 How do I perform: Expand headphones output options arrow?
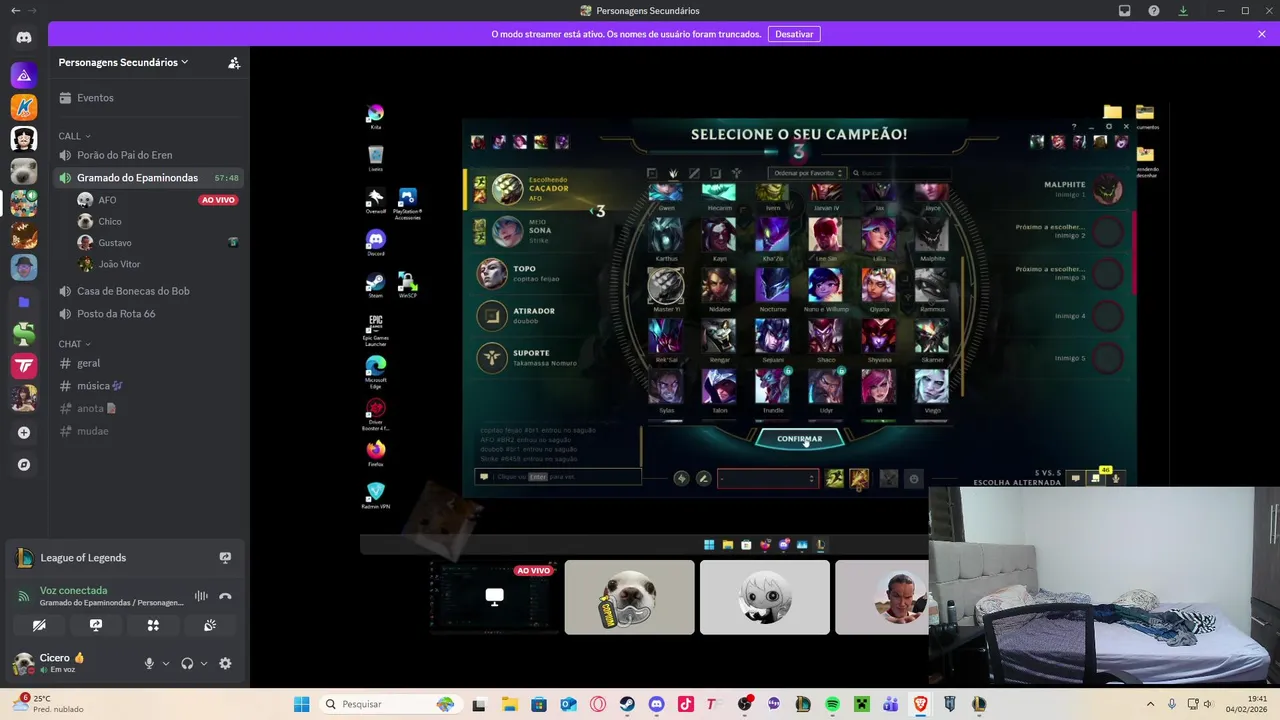click(204, 663)
